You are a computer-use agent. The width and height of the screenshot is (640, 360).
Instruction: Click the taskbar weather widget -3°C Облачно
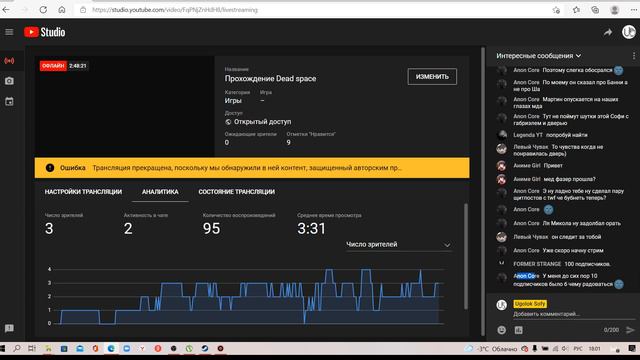tap(491, 349)
